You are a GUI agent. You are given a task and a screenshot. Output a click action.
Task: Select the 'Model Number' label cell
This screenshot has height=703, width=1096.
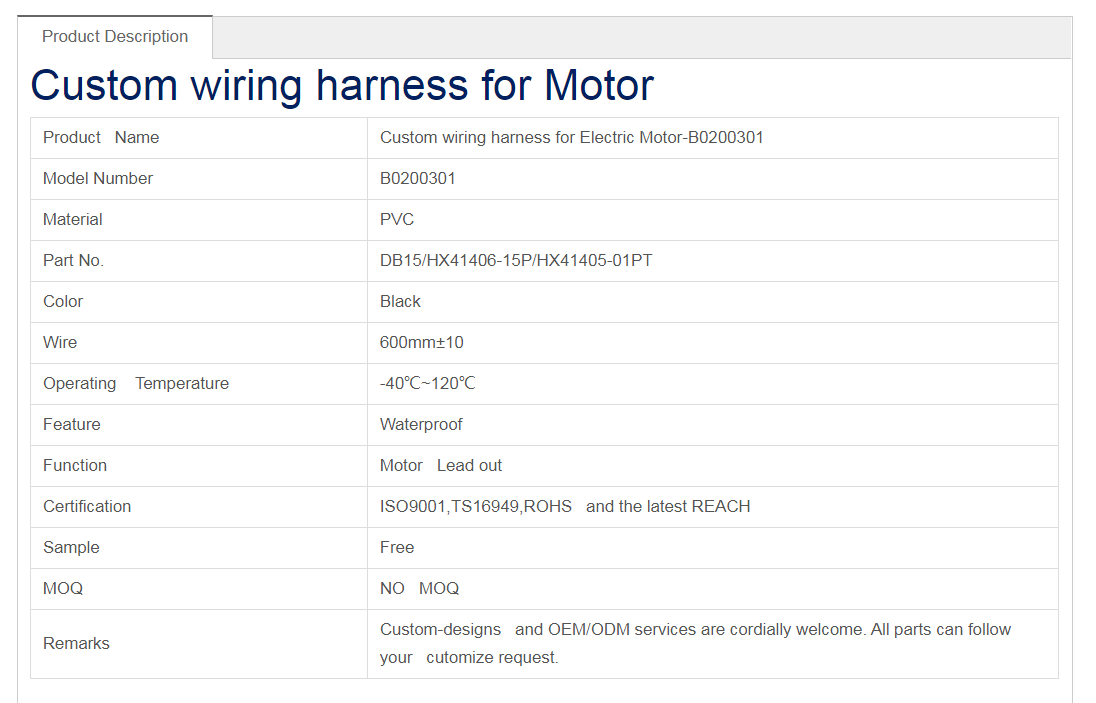click(x=98, y=179)
